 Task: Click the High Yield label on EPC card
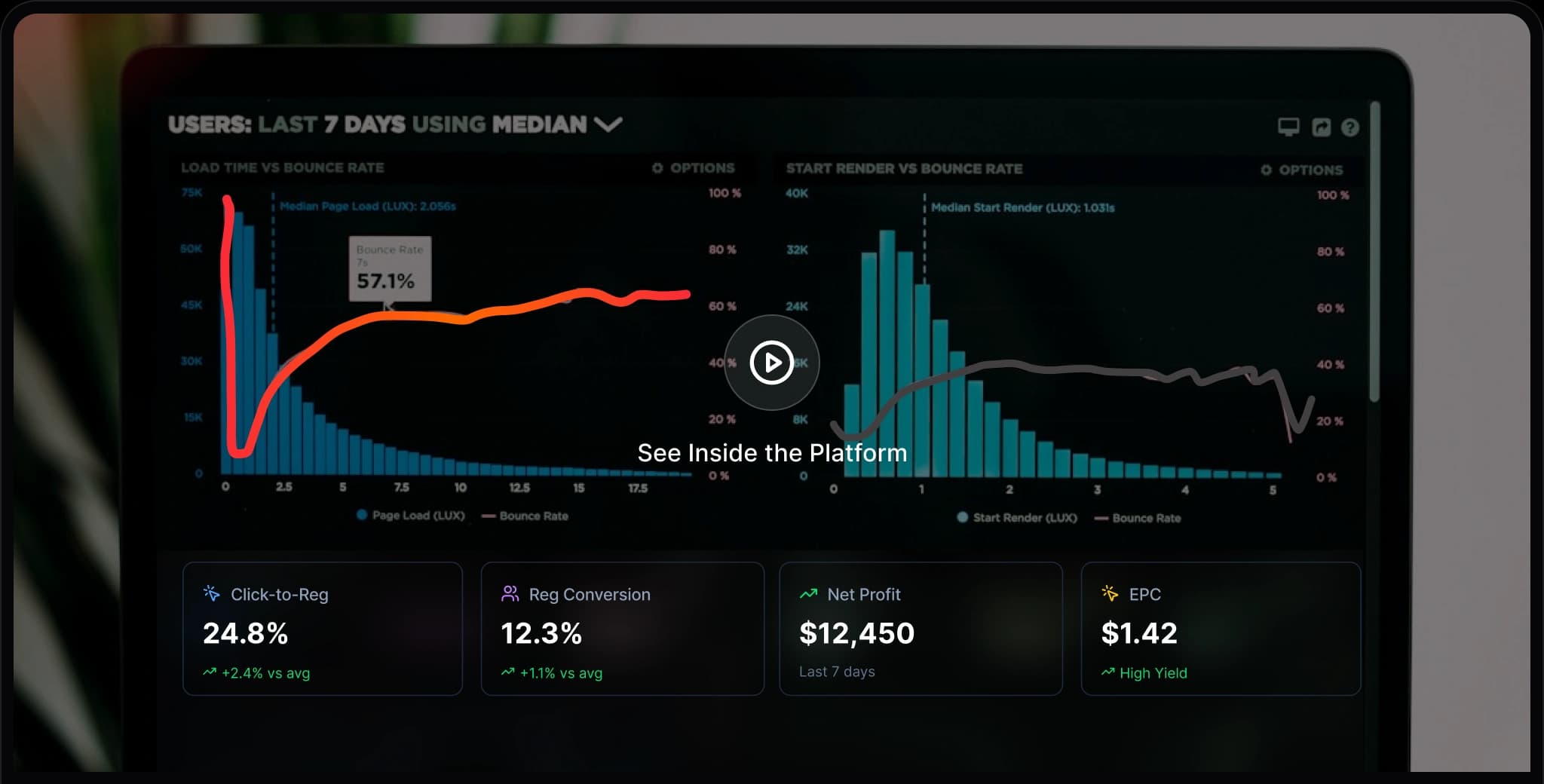pyautogui.click(x=1153, y=673)
